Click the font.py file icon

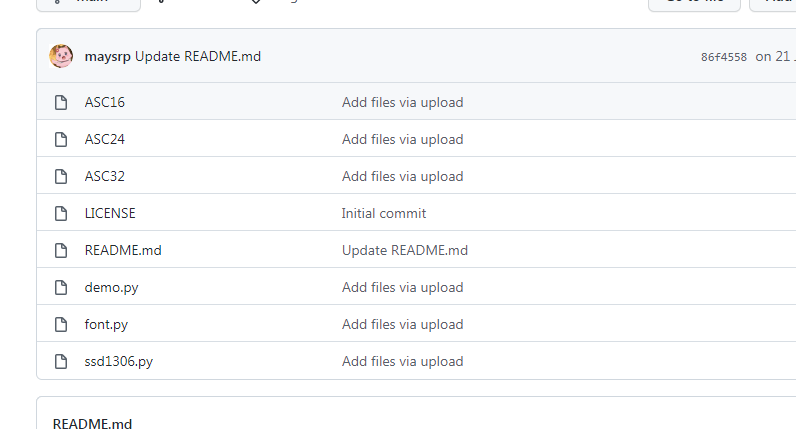click(x=61, y=324)
